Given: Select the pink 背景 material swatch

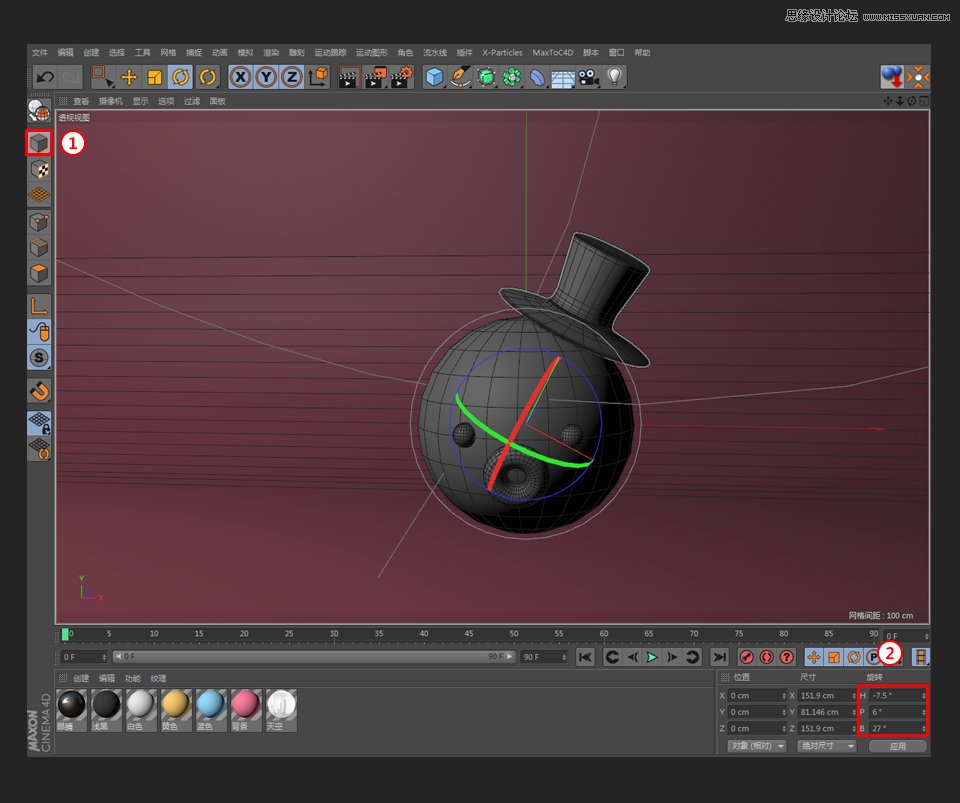Looking at the screenshot, I should [x=247, y=706].
